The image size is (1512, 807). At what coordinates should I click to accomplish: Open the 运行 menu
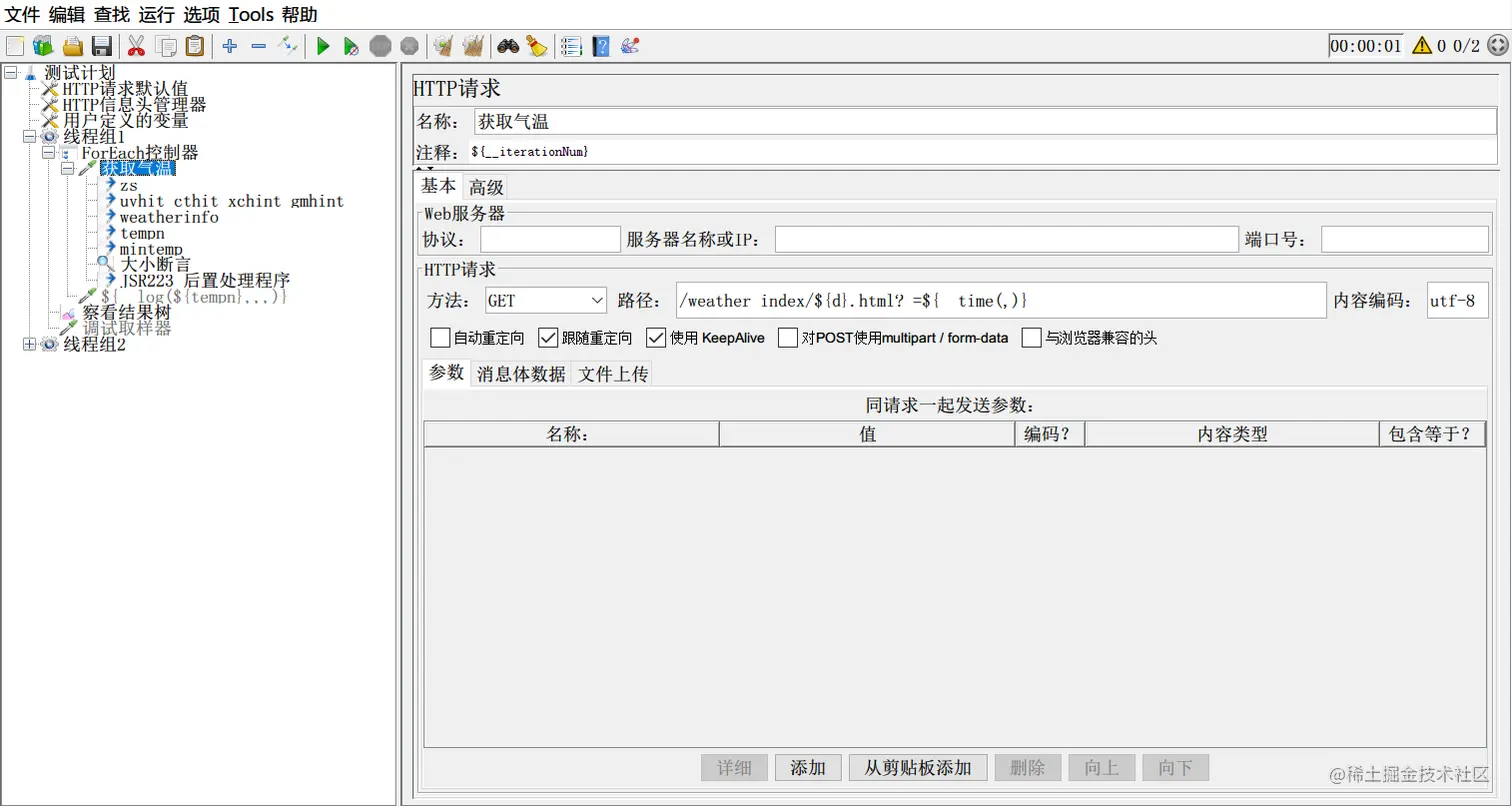pos(156,14)
